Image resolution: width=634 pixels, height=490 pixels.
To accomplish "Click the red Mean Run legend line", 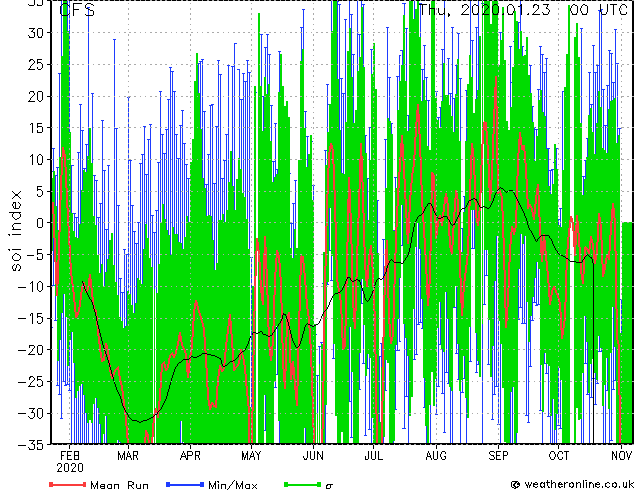I will coord(68,484).
